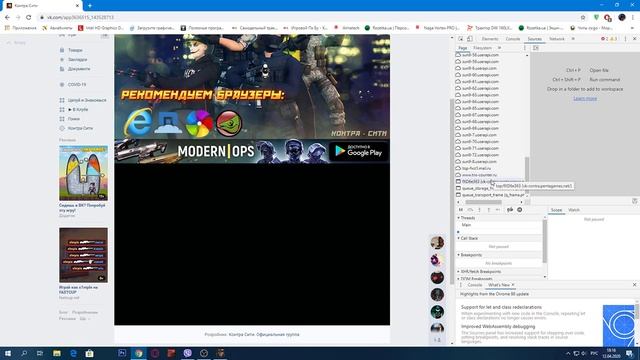Viewport: 640px width, 360px height.
Task: Open taskbar search magnifier
Action: 24,353
